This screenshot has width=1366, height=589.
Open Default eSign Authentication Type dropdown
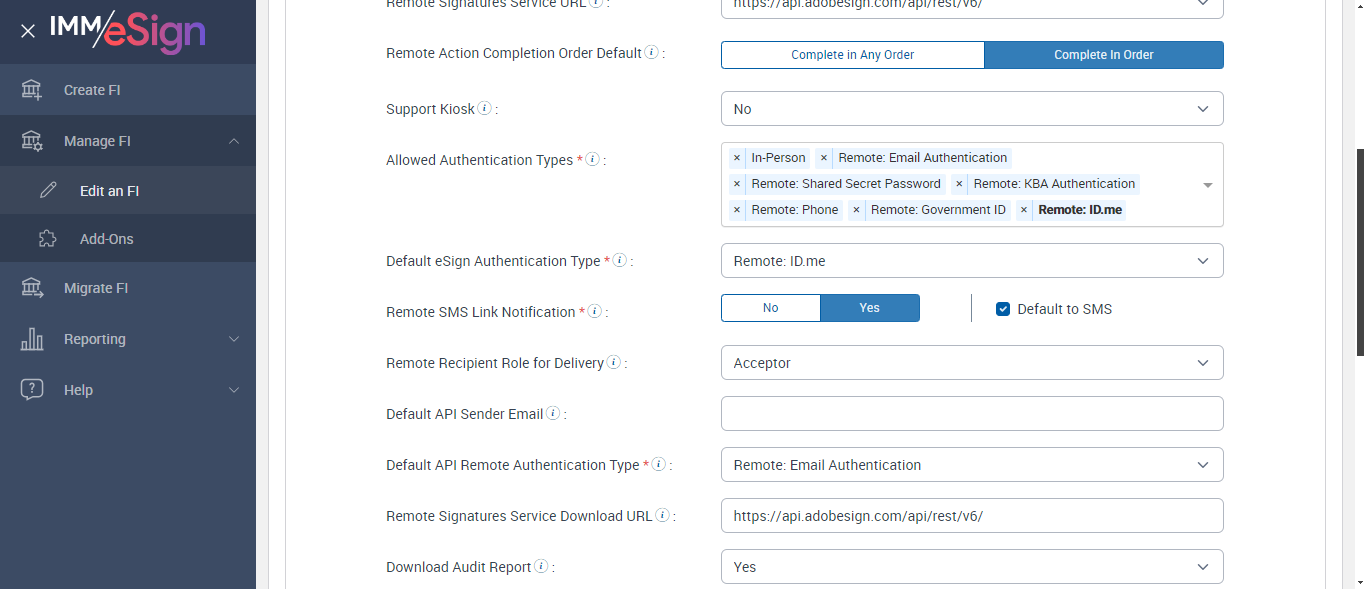tap(971, 261)
